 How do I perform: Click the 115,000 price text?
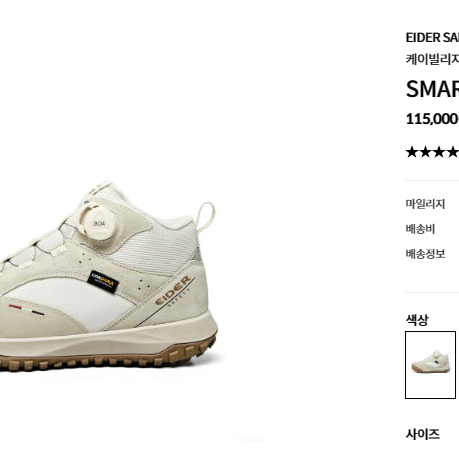pos(432,119)
